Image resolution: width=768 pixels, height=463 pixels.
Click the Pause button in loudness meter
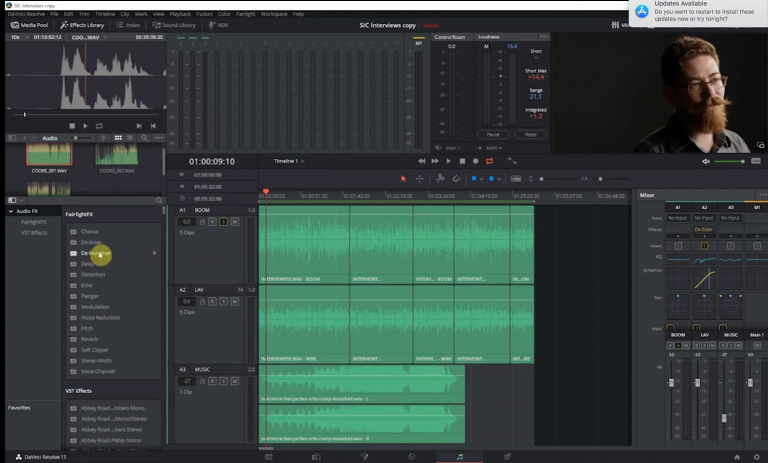(493, 134)
